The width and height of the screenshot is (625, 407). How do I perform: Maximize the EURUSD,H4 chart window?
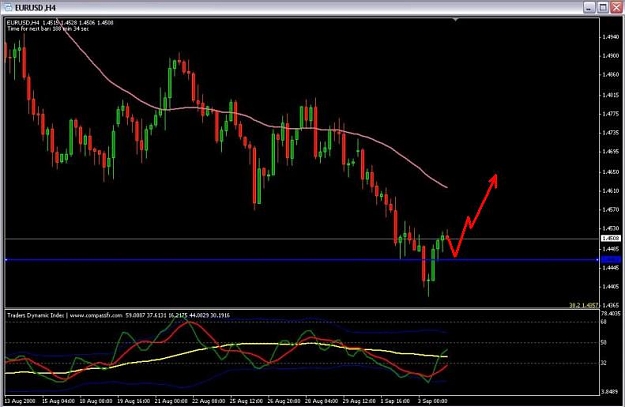point(603,7)
